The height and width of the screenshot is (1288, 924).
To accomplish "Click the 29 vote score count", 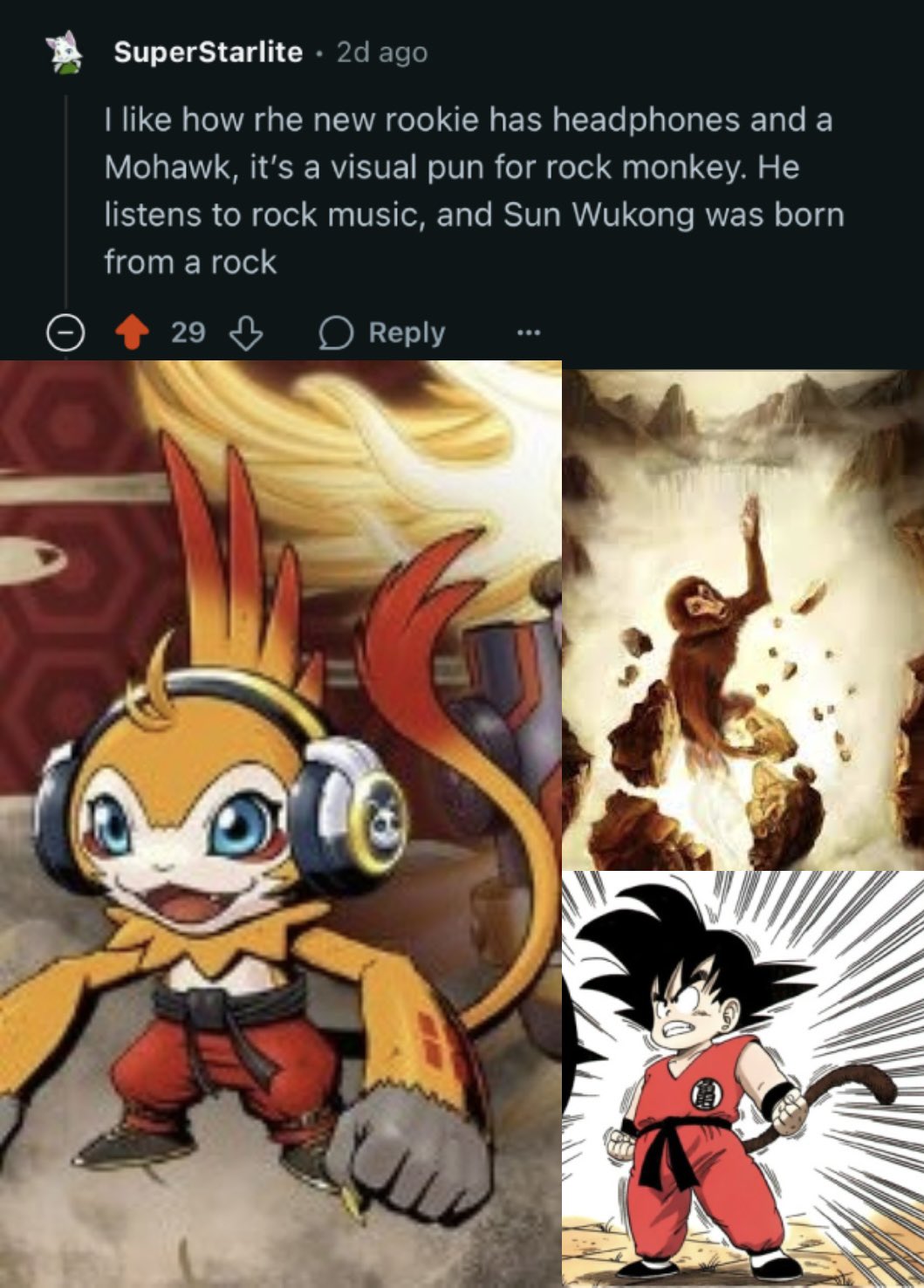I will [188, 332].
